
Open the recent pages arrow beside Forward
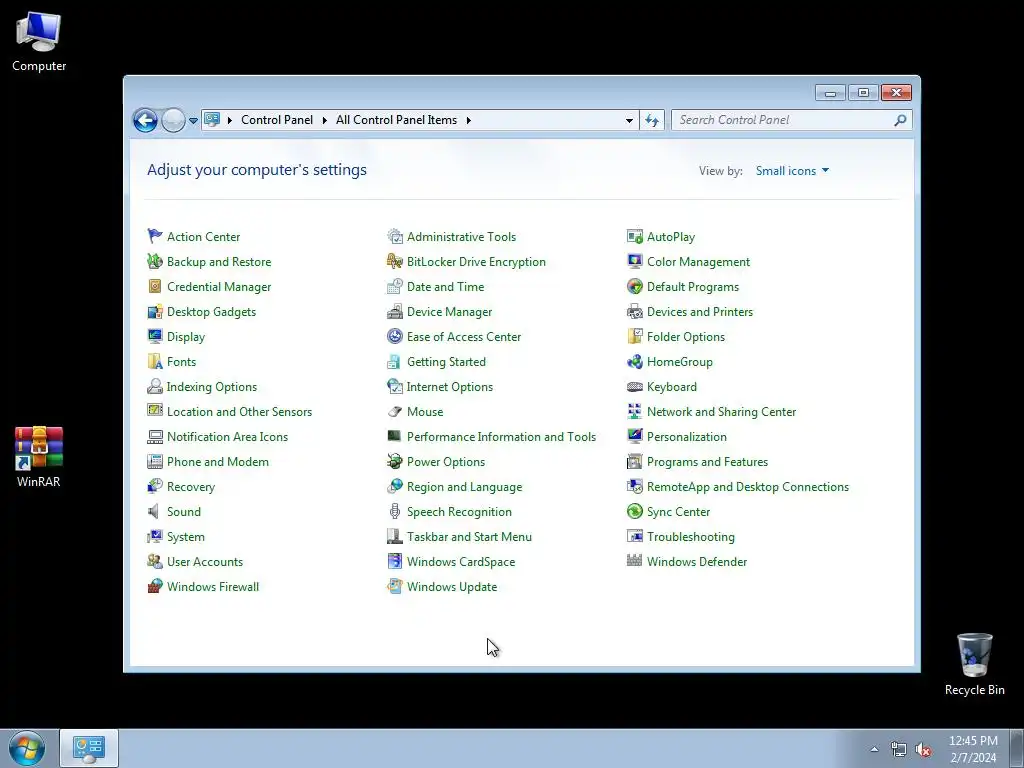(193, 120)
